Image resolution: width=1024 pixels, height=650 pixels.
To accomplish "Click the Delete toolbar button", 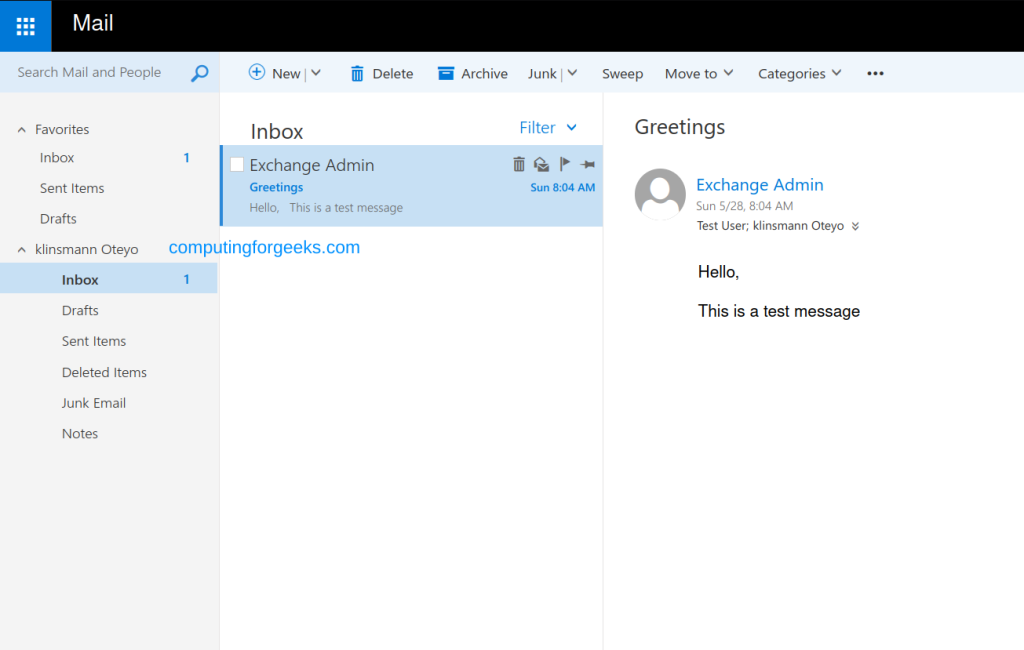I will 381,74.
